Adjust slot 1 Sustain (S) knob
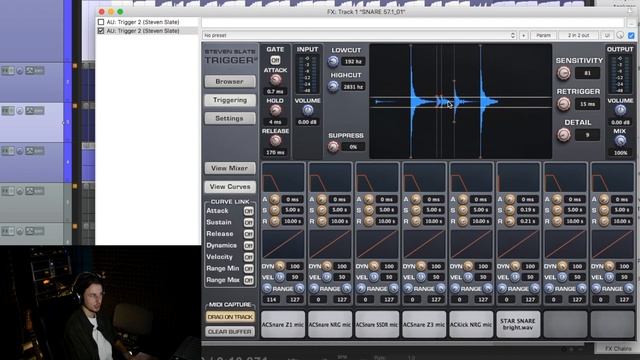The height and width of the screenshot is (360, 640). point(275,210)
